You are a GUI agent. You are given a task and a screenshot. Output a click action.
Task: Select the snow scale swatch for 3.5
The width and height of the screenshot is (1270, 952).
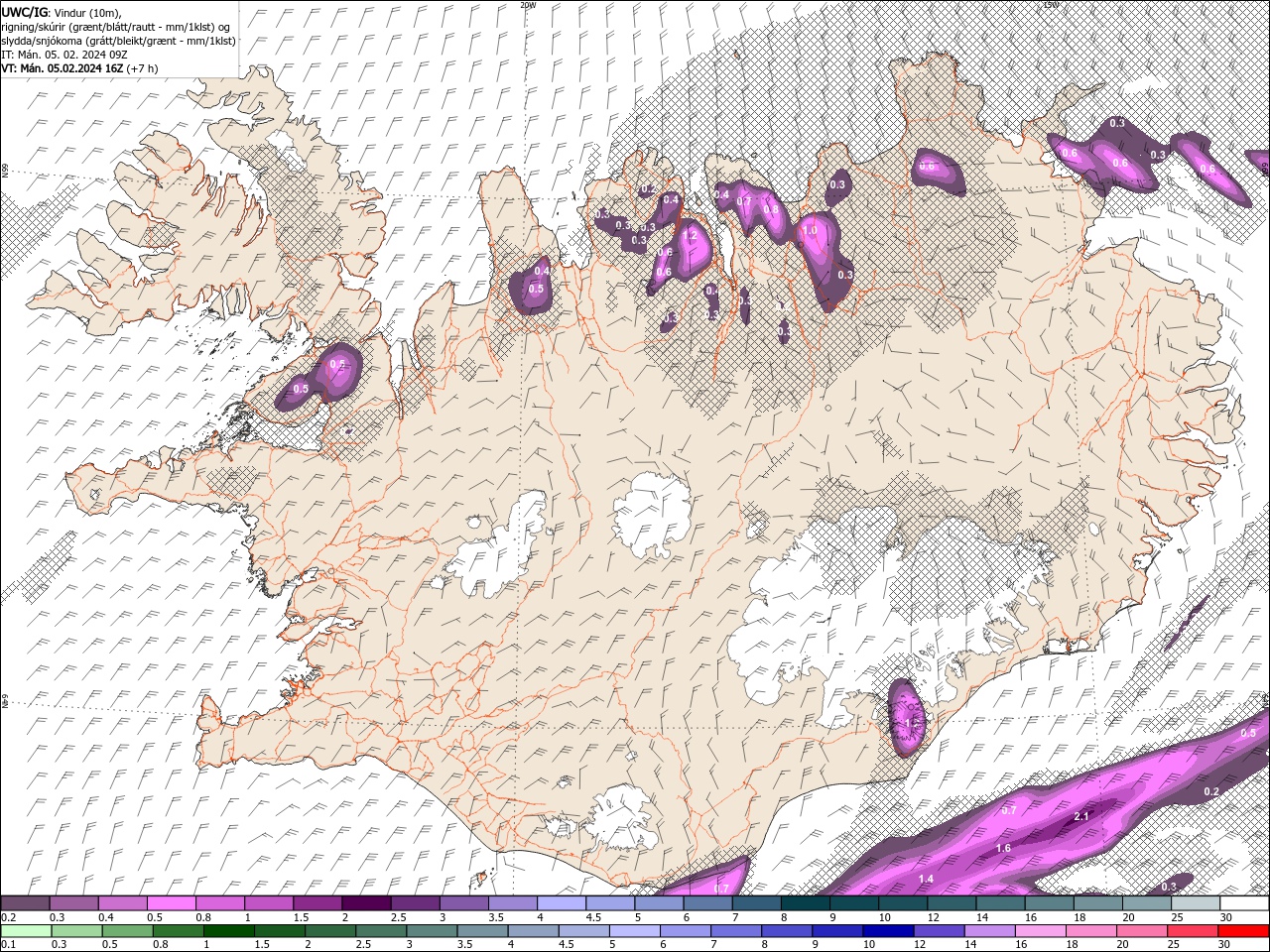pyautogui.click(x=513, y=903)
